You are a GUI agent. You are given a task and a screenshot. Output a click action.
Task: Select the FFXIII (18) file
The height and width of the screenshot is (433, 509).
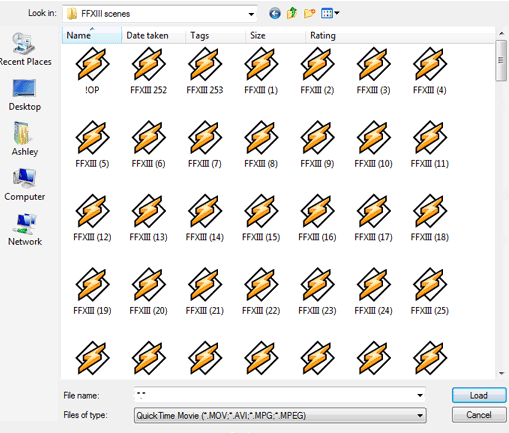tap(430, 218)
